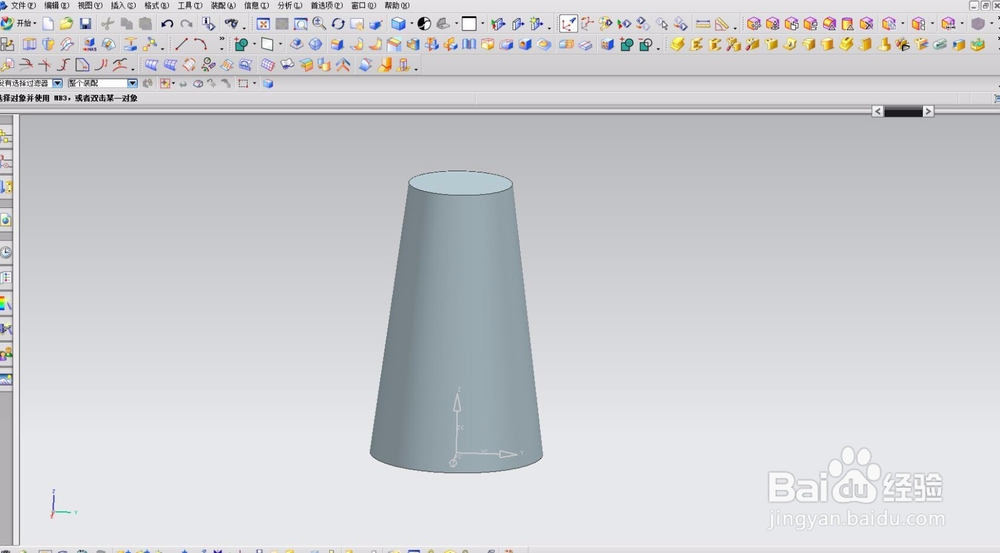Image resolution: width=1000 pixels, height=553 pixels.
Task: Click the measure angle protractor icon
Action: pos(722,24)
